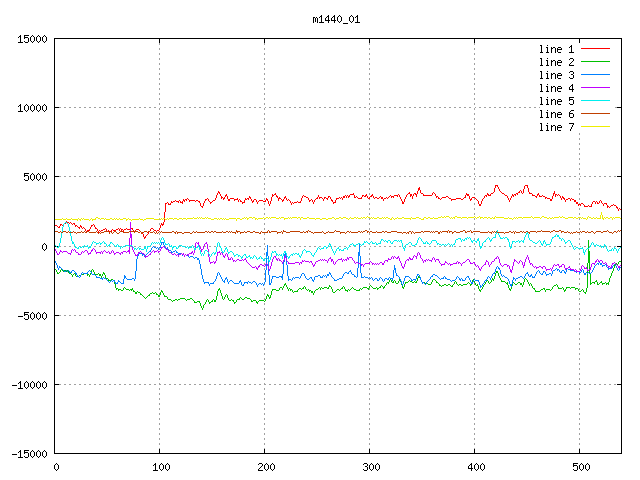Click the cyan line 5 legend sample
The width and height of the screenshot is (640, 480).
click(x=596, y=101)
